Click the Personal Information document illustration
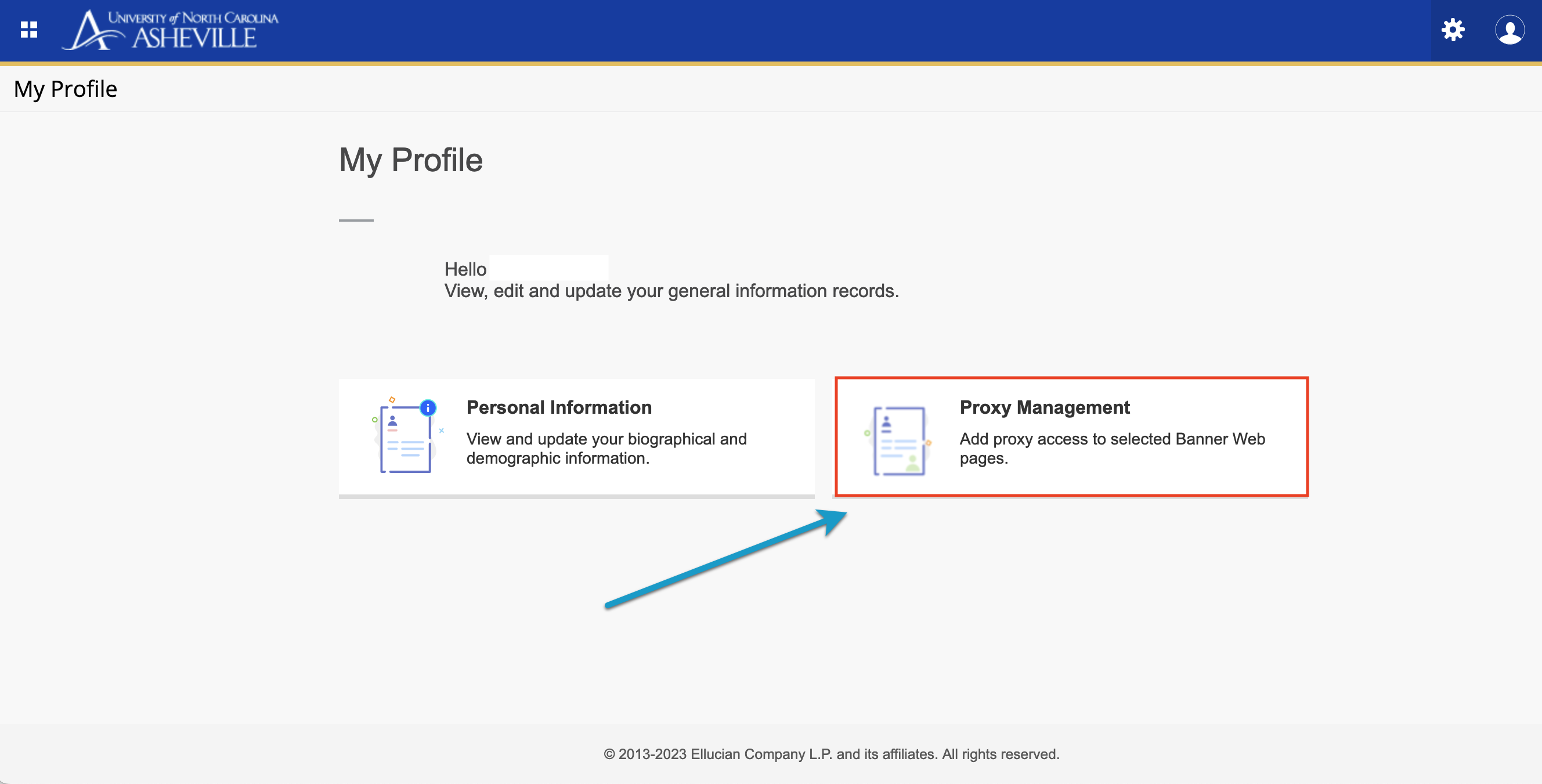The width and height of the screenshot is (1542, 784). pyautogui.click(x=405, y=439)
